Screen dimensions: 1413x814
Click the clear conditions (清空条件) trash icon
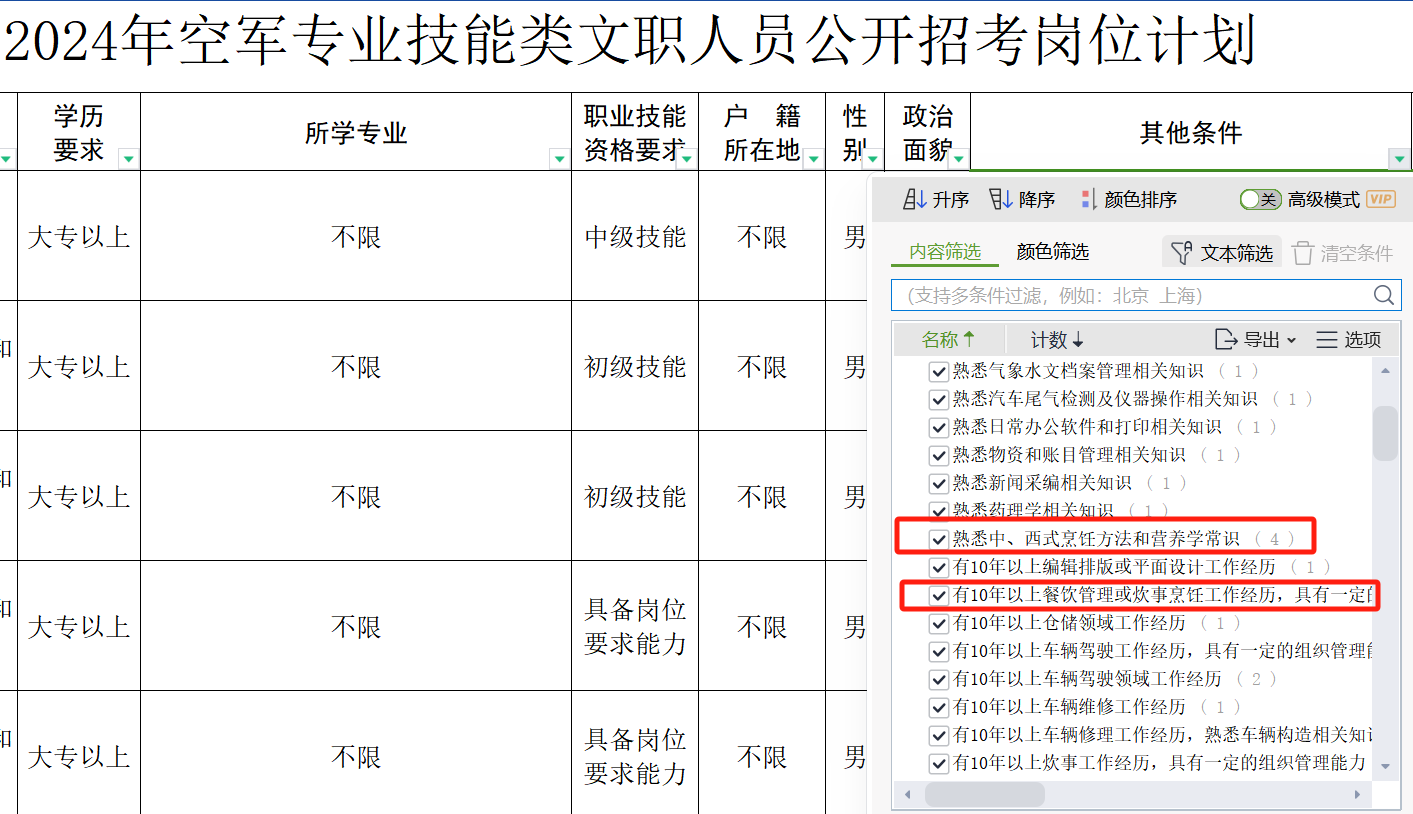(1302, 253)
